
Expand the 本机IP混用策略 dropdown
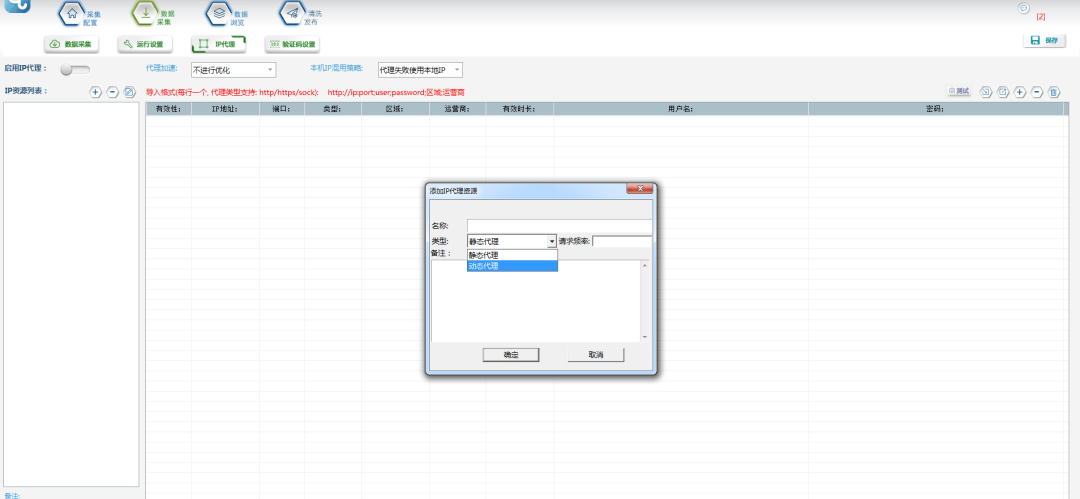[x=419, y=70]
